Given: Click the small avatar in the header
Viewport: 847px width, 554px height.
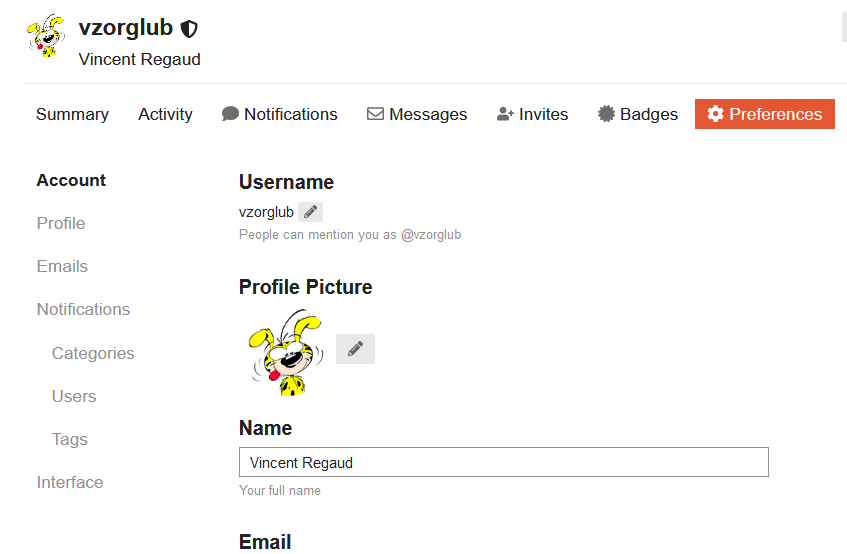Looking at the screenshot, I should tap(46, 36).
